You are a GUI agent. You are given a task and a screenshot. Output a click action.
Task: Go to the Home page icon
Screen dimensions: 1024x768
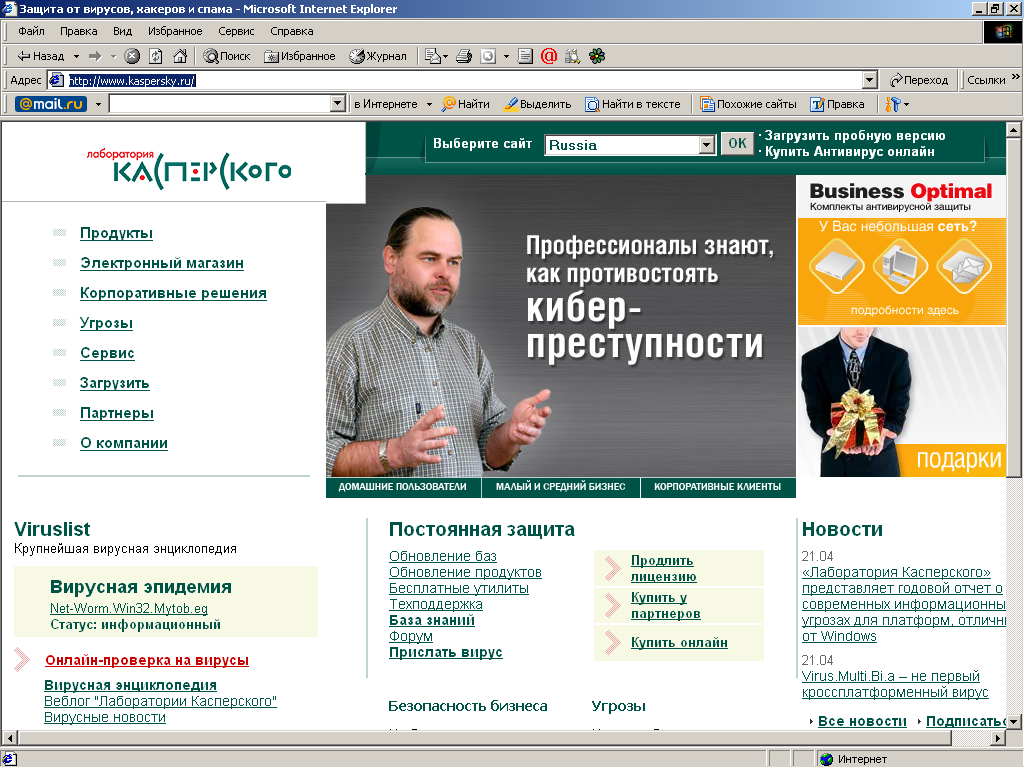pos(180,56)
